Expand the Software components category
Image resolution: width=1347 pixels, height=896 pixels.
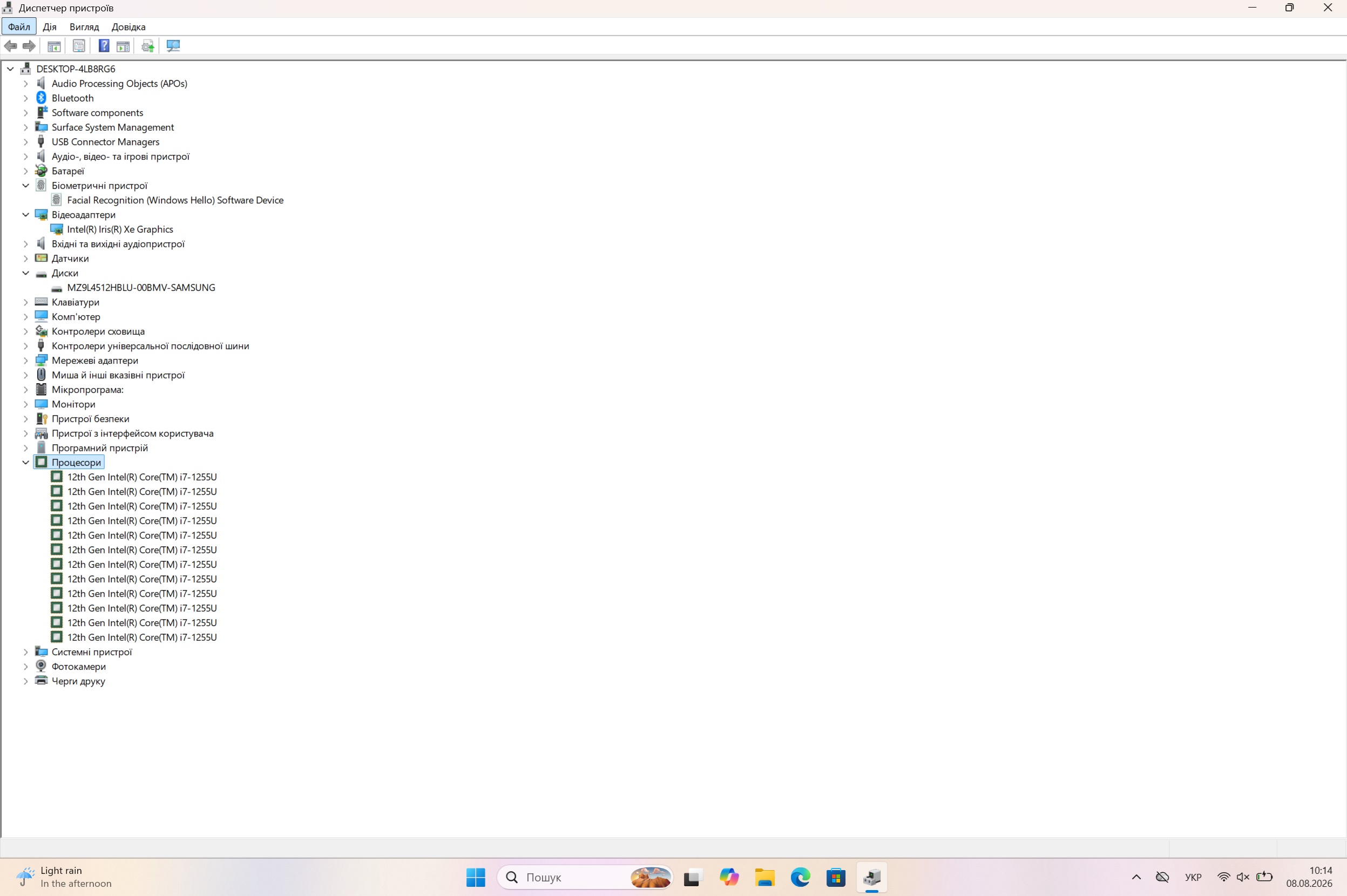point(25,113)
